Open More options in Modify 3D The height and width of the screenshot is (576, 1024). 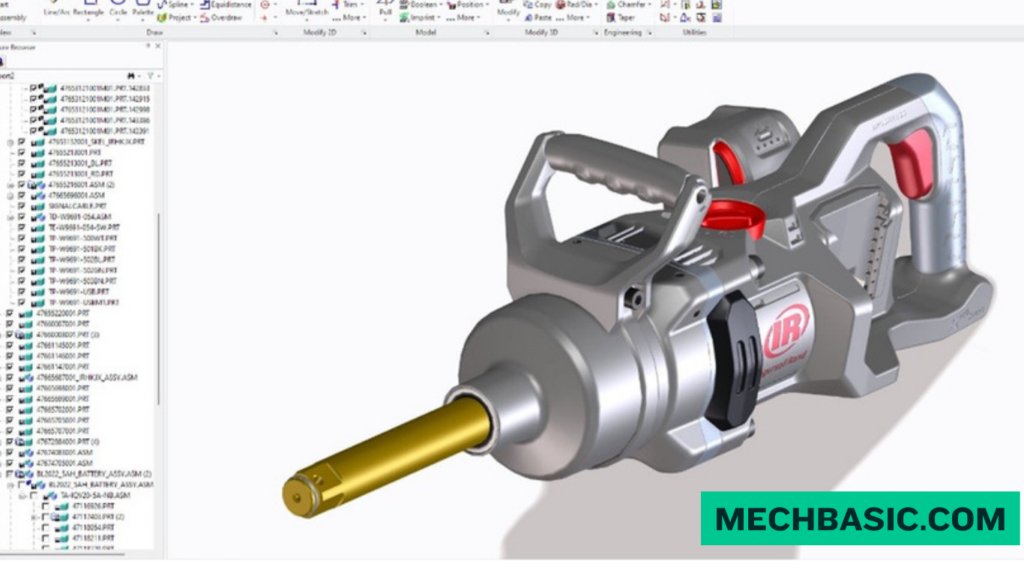point(573,18)
